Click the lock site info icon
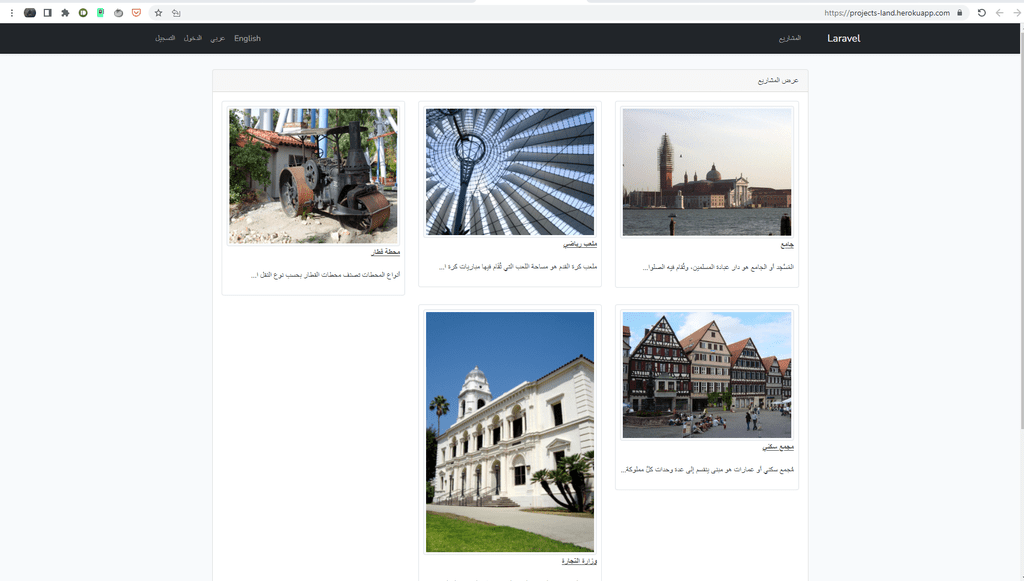The image size is (1024, 581). (x=960, y=12)
